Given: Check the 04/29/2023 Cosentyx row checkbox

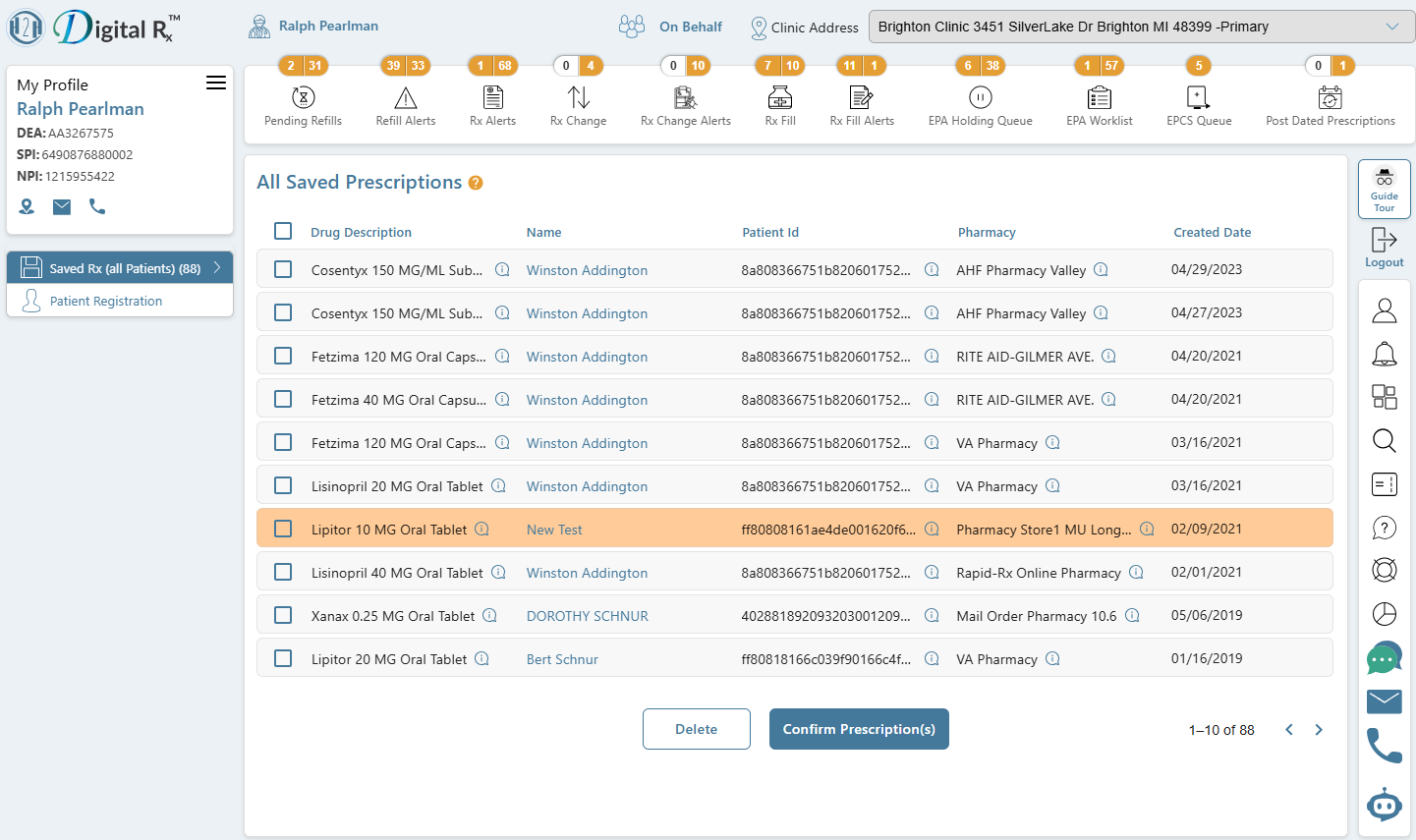Looking at the screenshot, I should point(283,269).
